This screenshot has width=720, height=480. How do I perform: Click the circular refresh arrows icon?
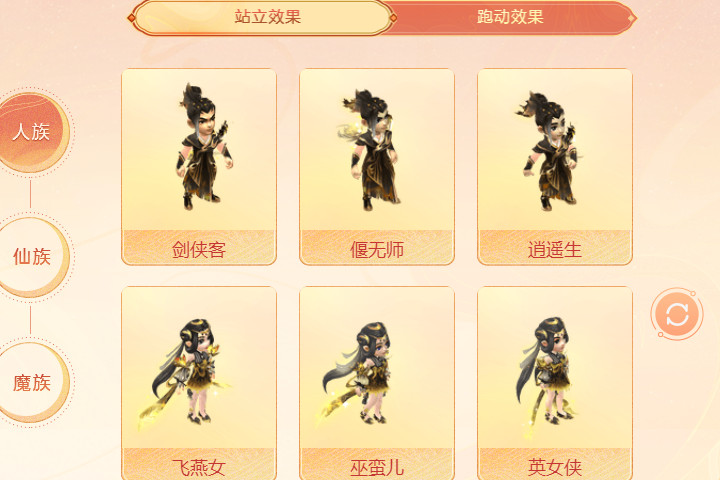point(677,315)
